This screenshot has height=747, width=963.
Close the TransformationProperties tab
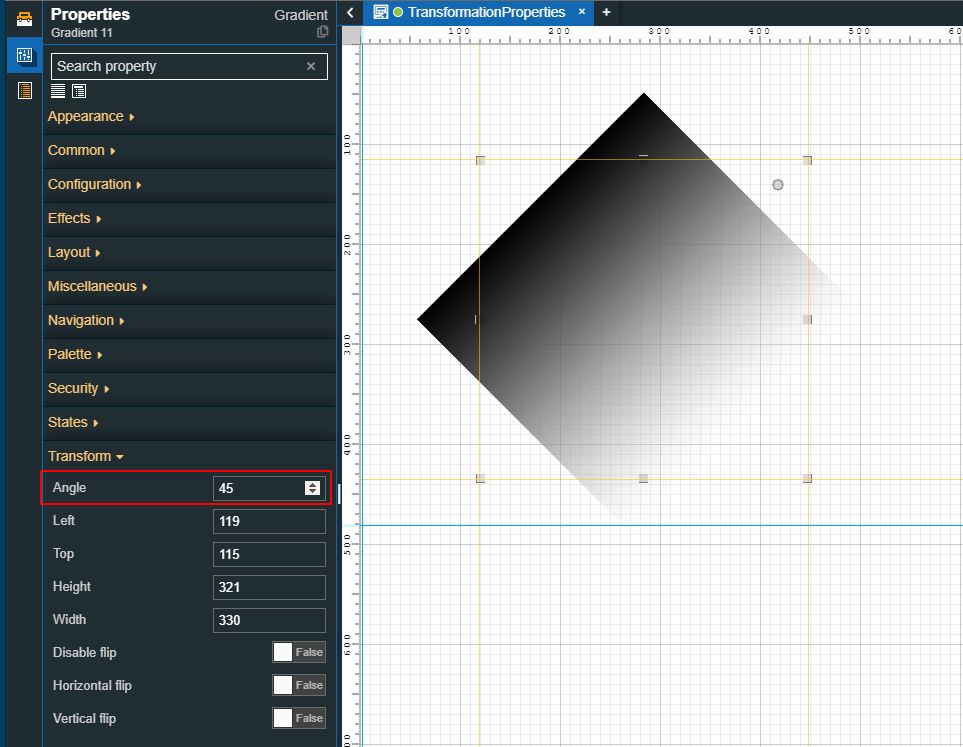tap(582, 12)
